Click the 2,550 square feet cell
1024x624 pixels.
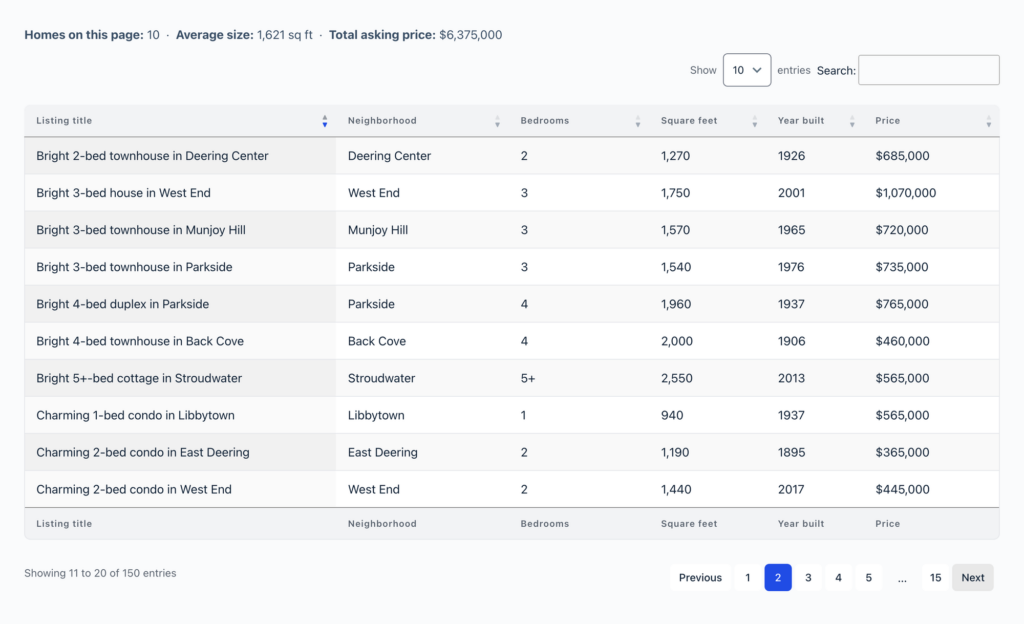tap(707, 379)
